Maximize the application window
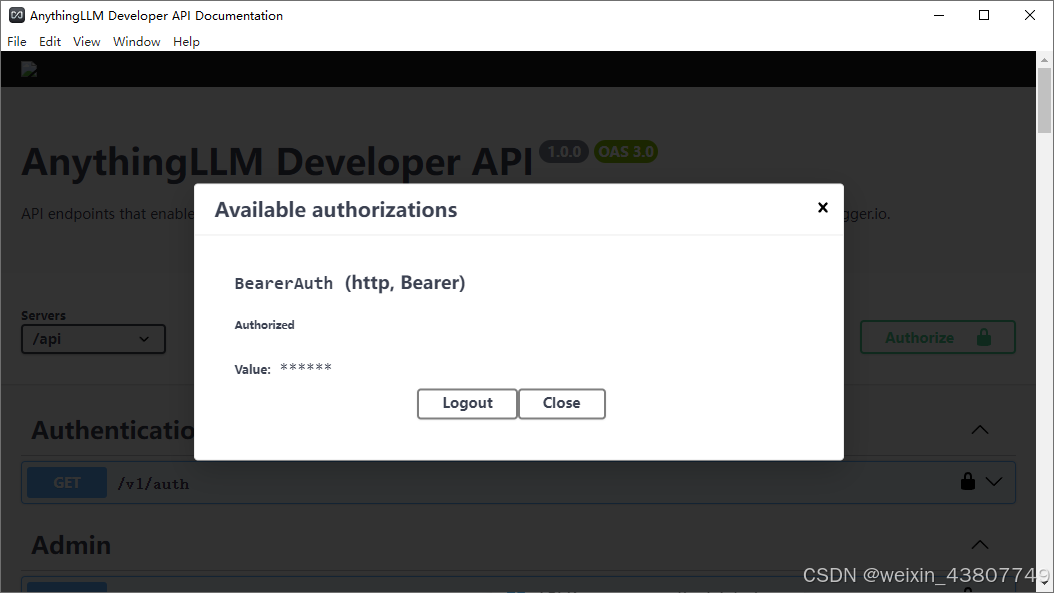1054x593 pixels. 984,15
